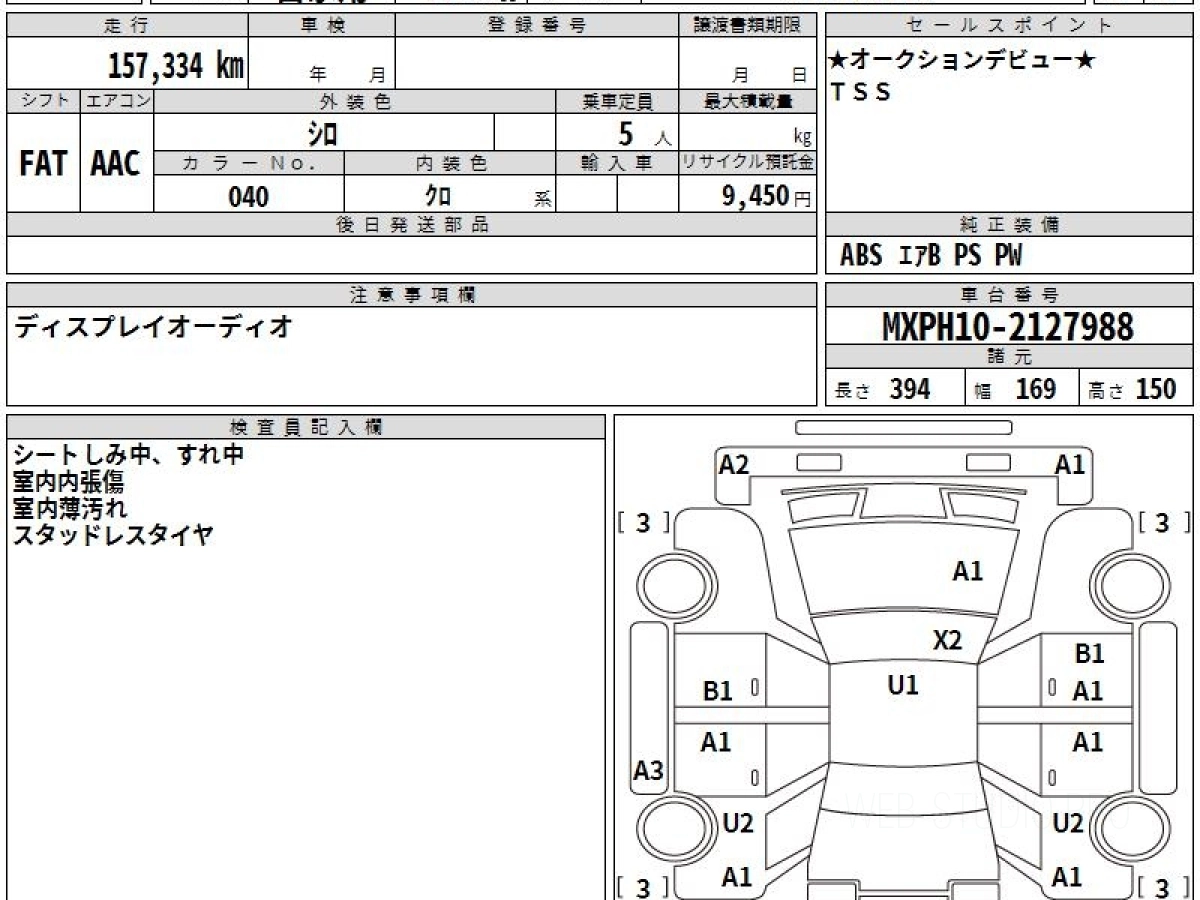
Task: Click the 輸入車 header
Action: 617,164
